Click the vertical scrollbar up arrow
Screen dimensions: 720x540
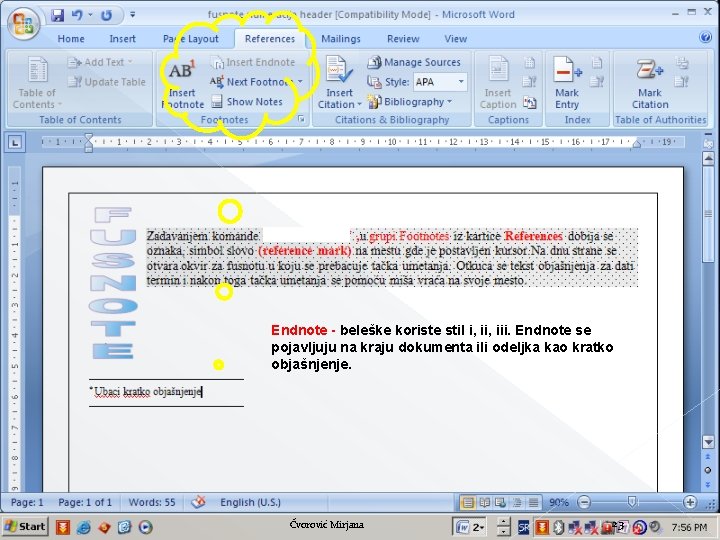pyautogui.click(x=708, y=158)
